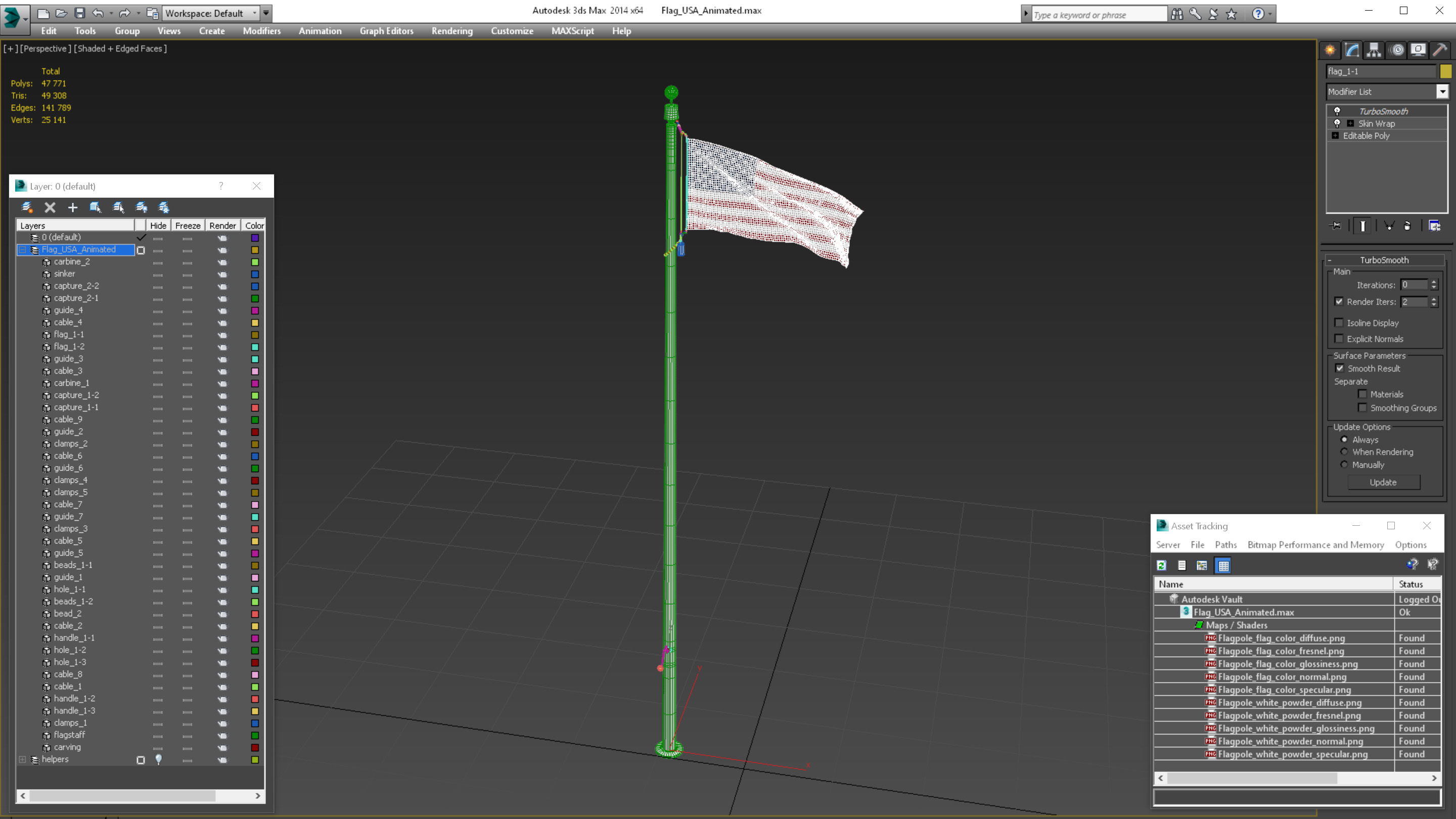The width and height of the screenshot is (1456, 819).
Task: Click the Save File disk icon
Action: click(80, 13)
